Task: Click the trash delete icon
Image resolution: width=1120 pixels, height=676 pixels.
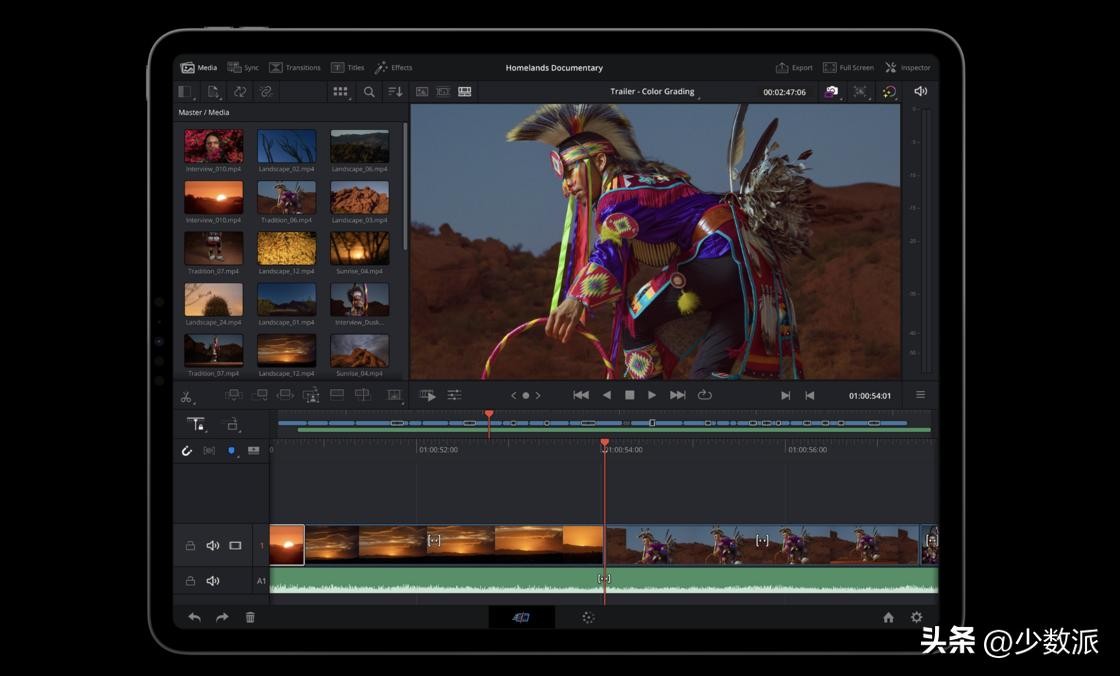Action: 250,618
